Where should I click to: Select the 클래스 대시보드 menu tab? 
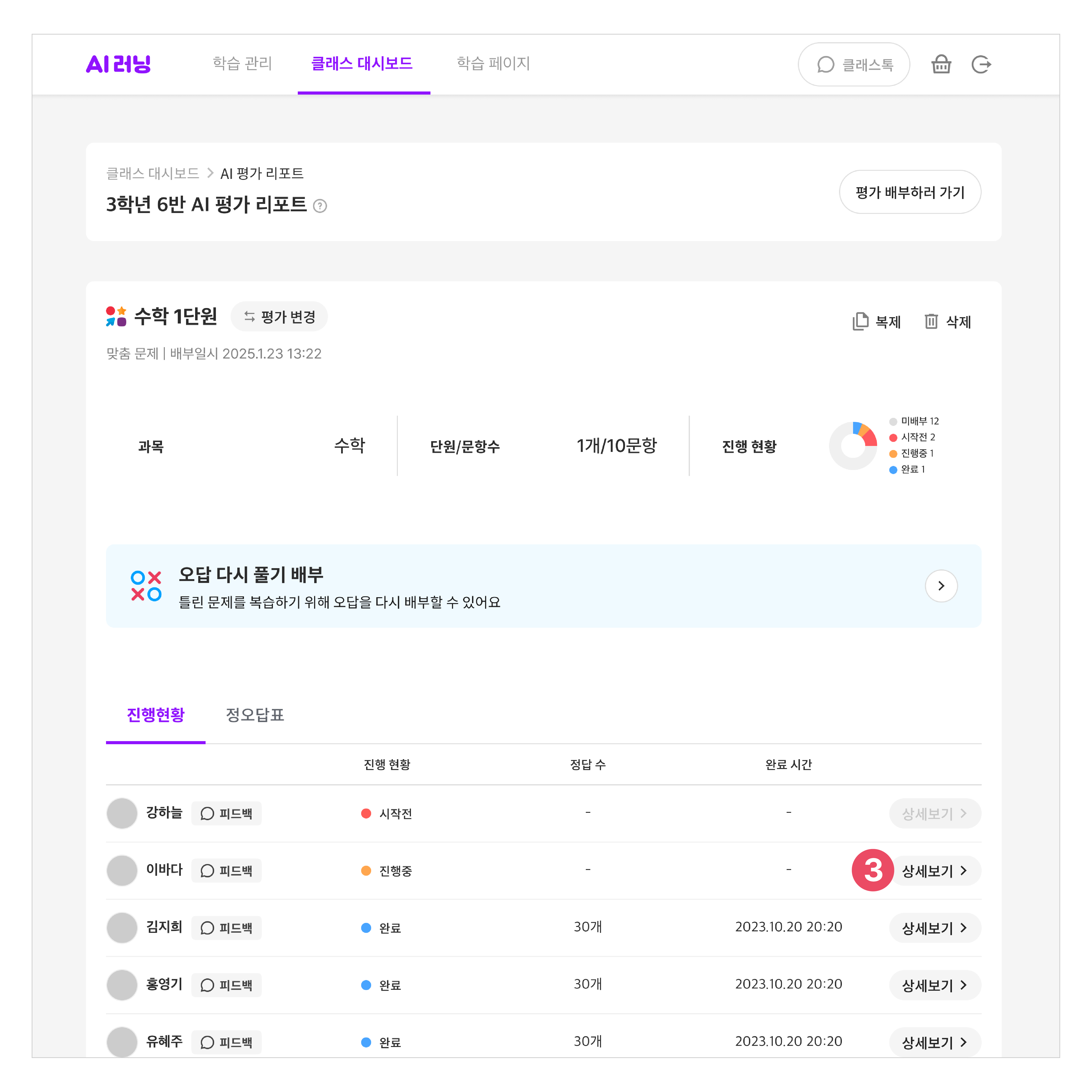[x=362, y=63]
